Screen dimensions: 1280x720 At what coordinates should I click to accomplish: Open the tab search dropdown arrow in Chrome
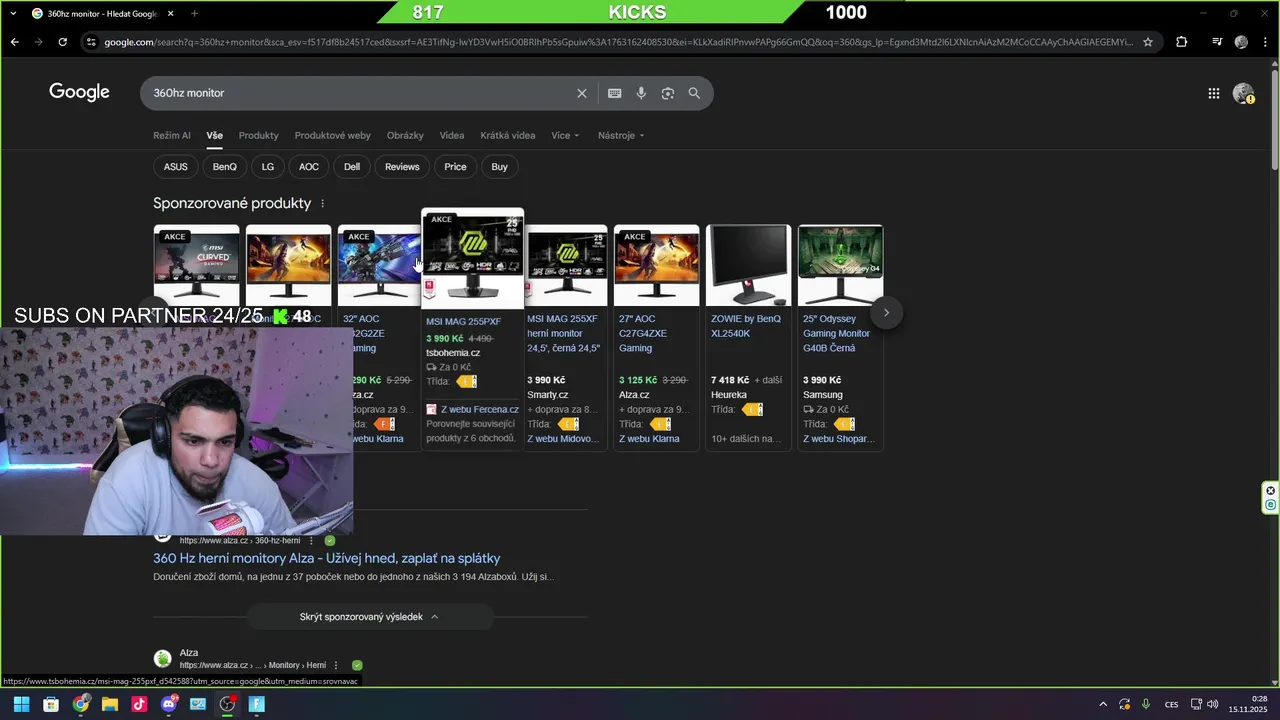pyautogui.click(x=13, y=13)
